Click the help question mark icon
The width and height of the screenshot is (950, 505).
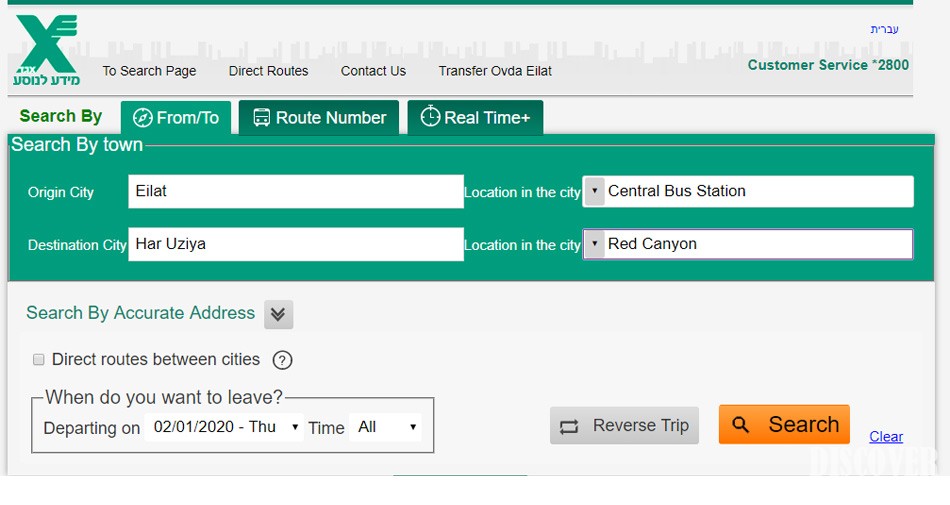283,361
